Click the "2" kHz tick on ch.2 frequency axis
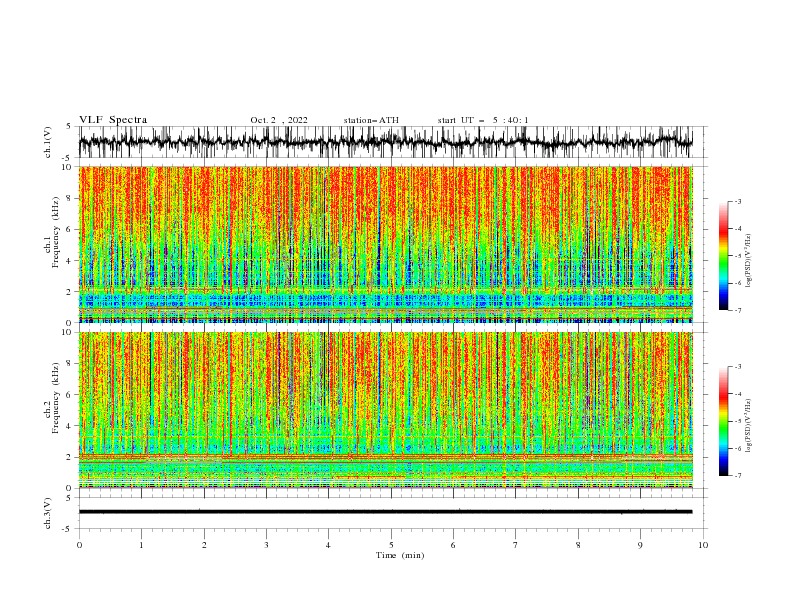Screen dimensions: 792x612 point(70,457)
